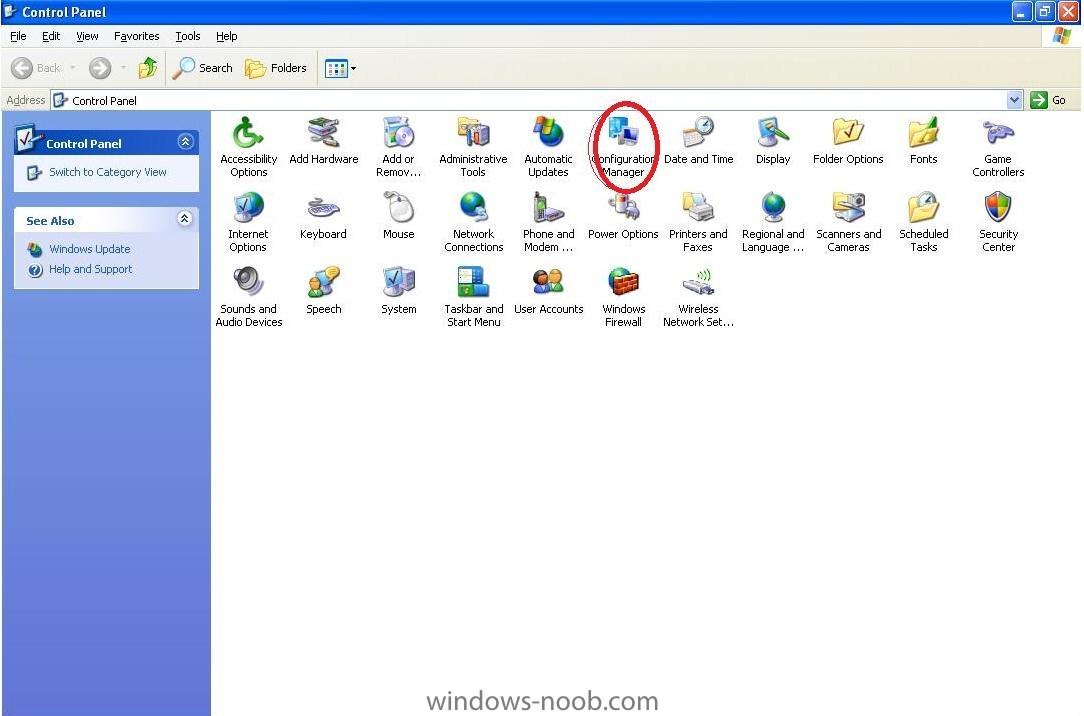Image resolution: width=1084 pixels, height=716 pixels.
Task: Open Regional and Language options
Action: (773, 222)
